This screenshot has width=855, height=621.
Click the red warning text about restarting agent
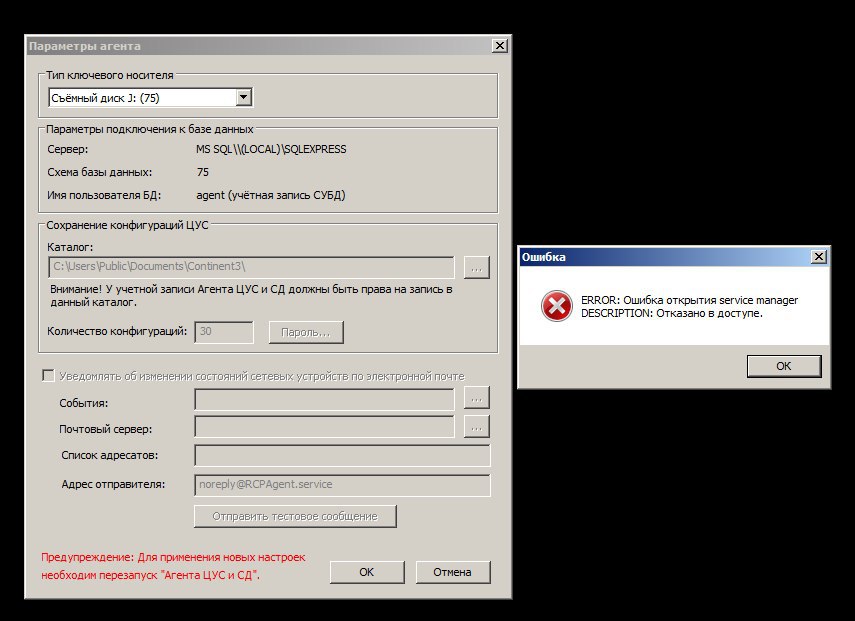pyautogui.click(x=173, y=566)
